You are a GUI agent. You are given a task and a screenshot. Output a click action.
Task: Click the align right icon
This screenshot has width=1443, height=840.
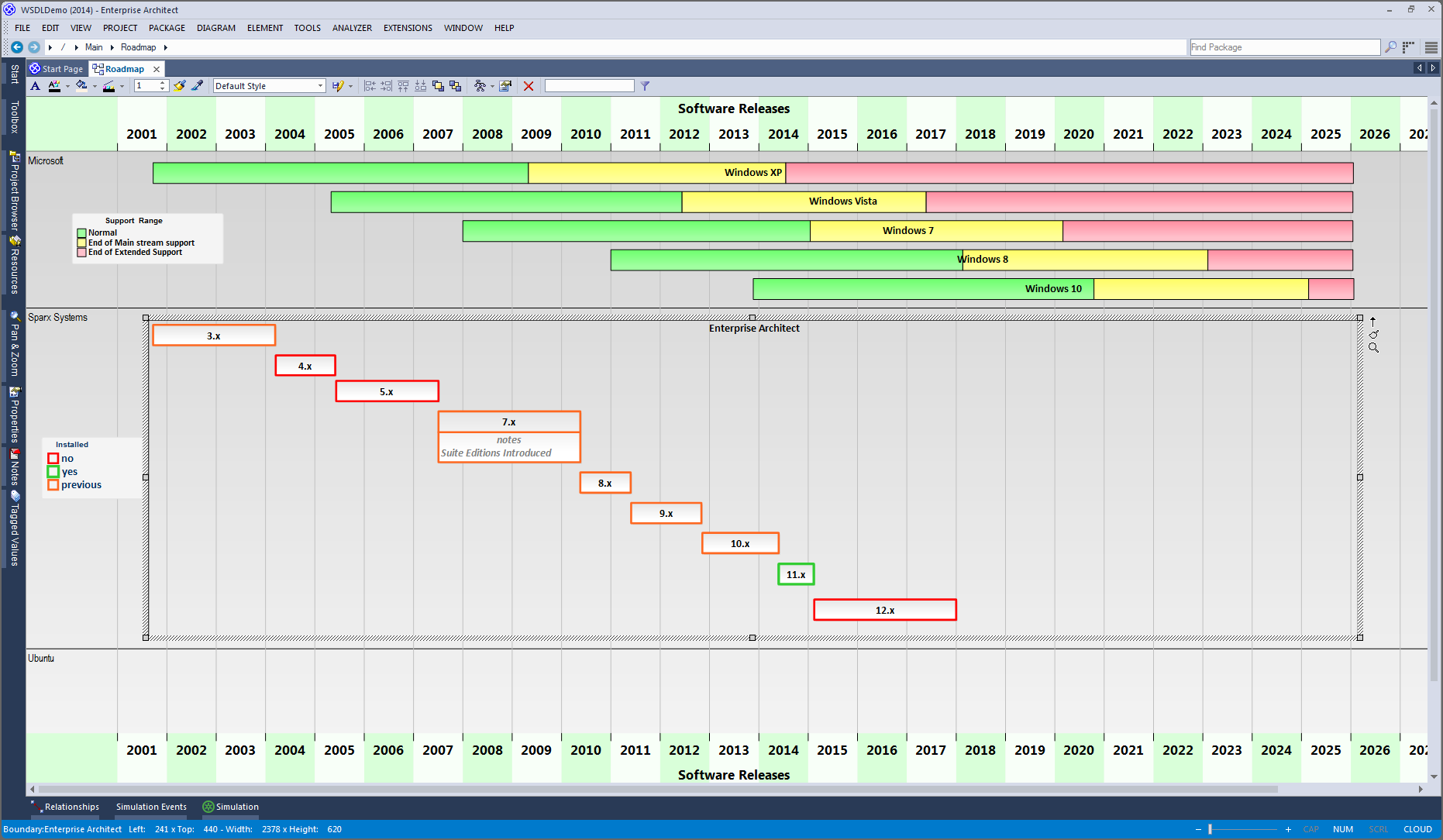click(x=386, y=86)
